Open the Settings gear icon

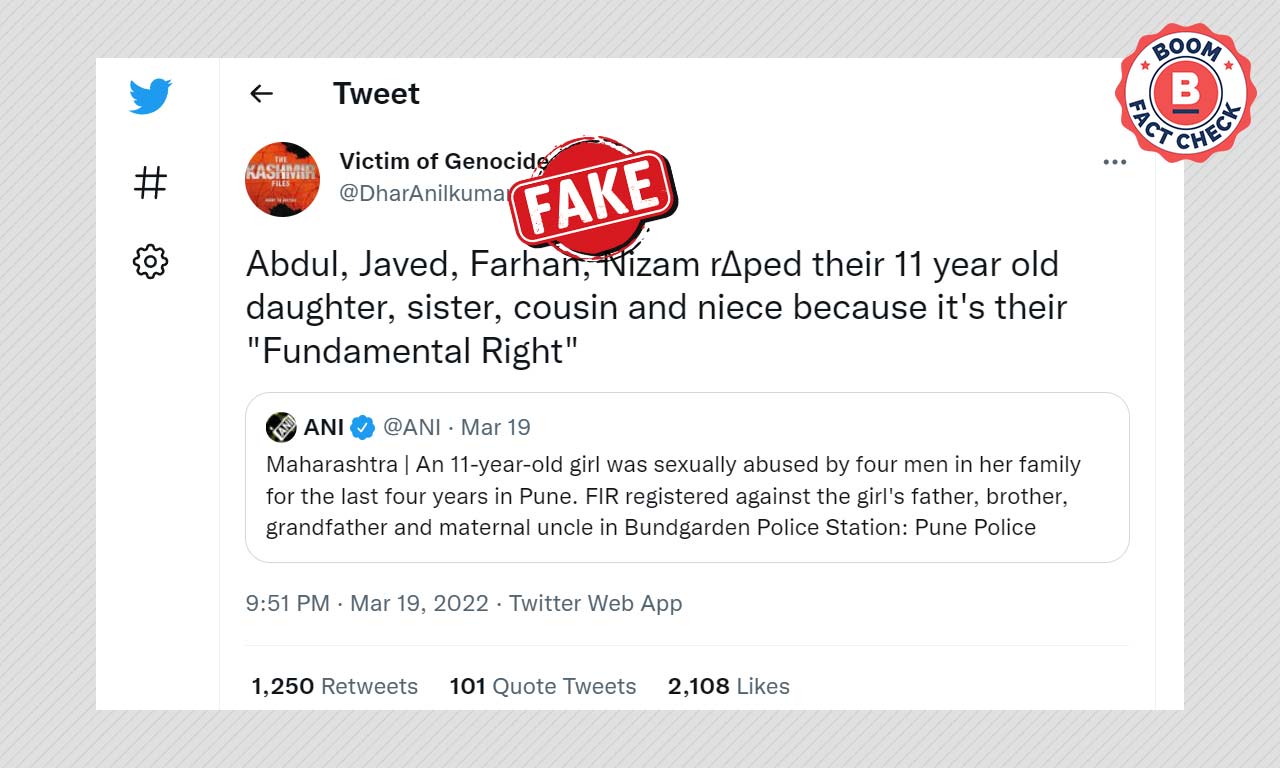(x=150, y=261)
